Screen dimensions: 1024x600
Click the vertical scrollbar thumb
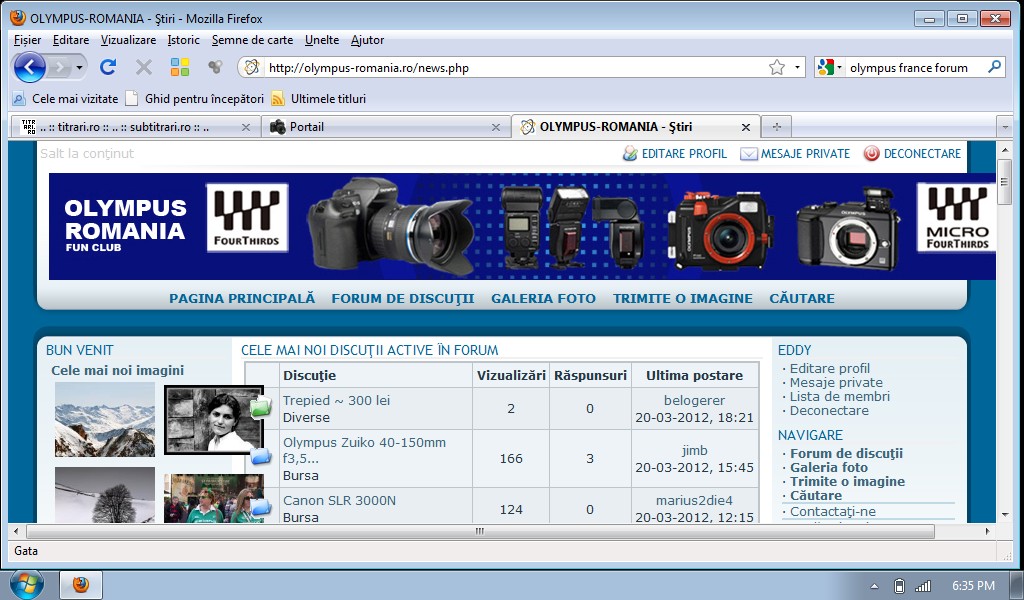1005,182
